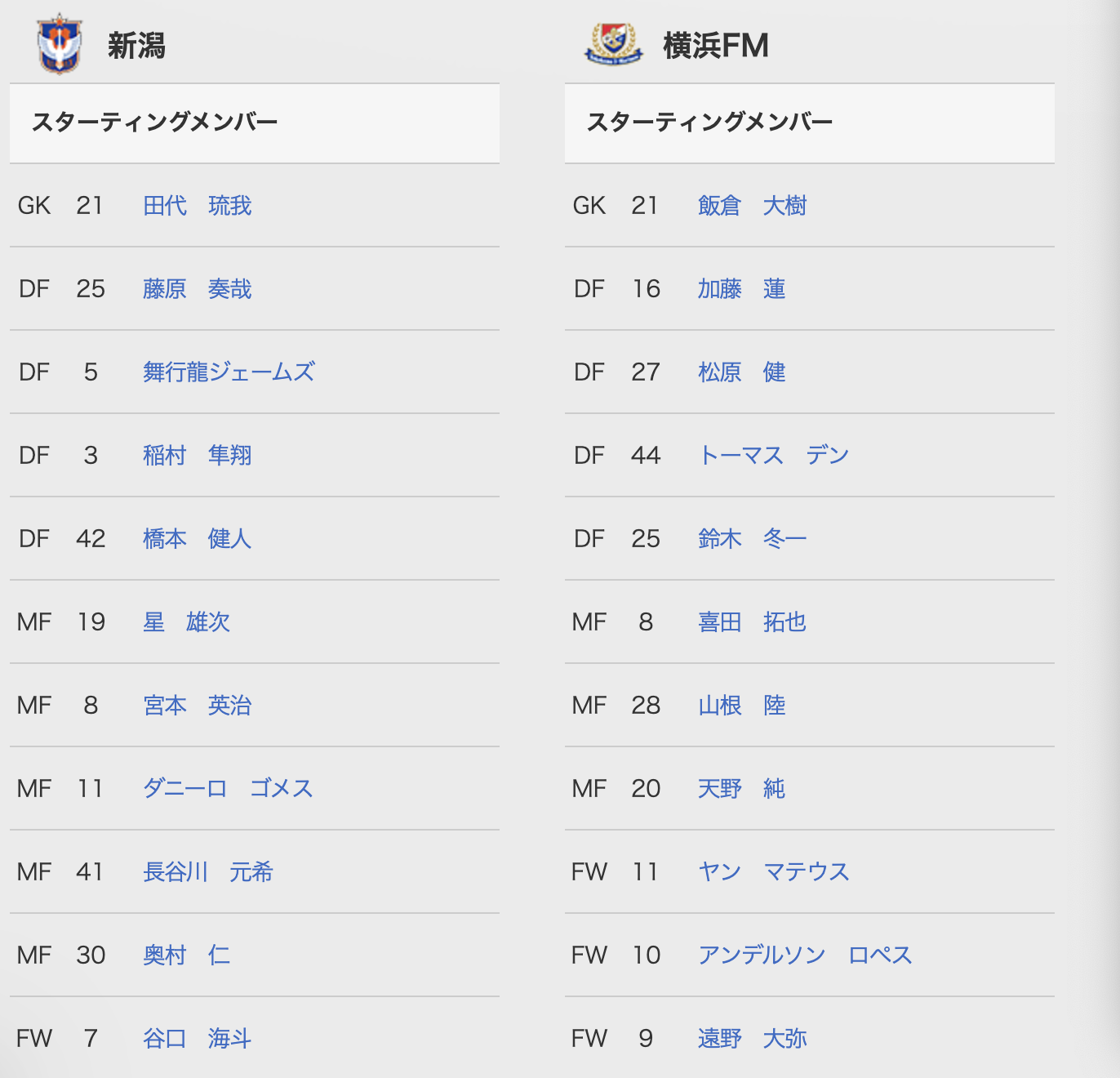This screenshot has height=1078, width=1120.
Task: Click the 横浜FM team name heading
Action: [716, 46]
